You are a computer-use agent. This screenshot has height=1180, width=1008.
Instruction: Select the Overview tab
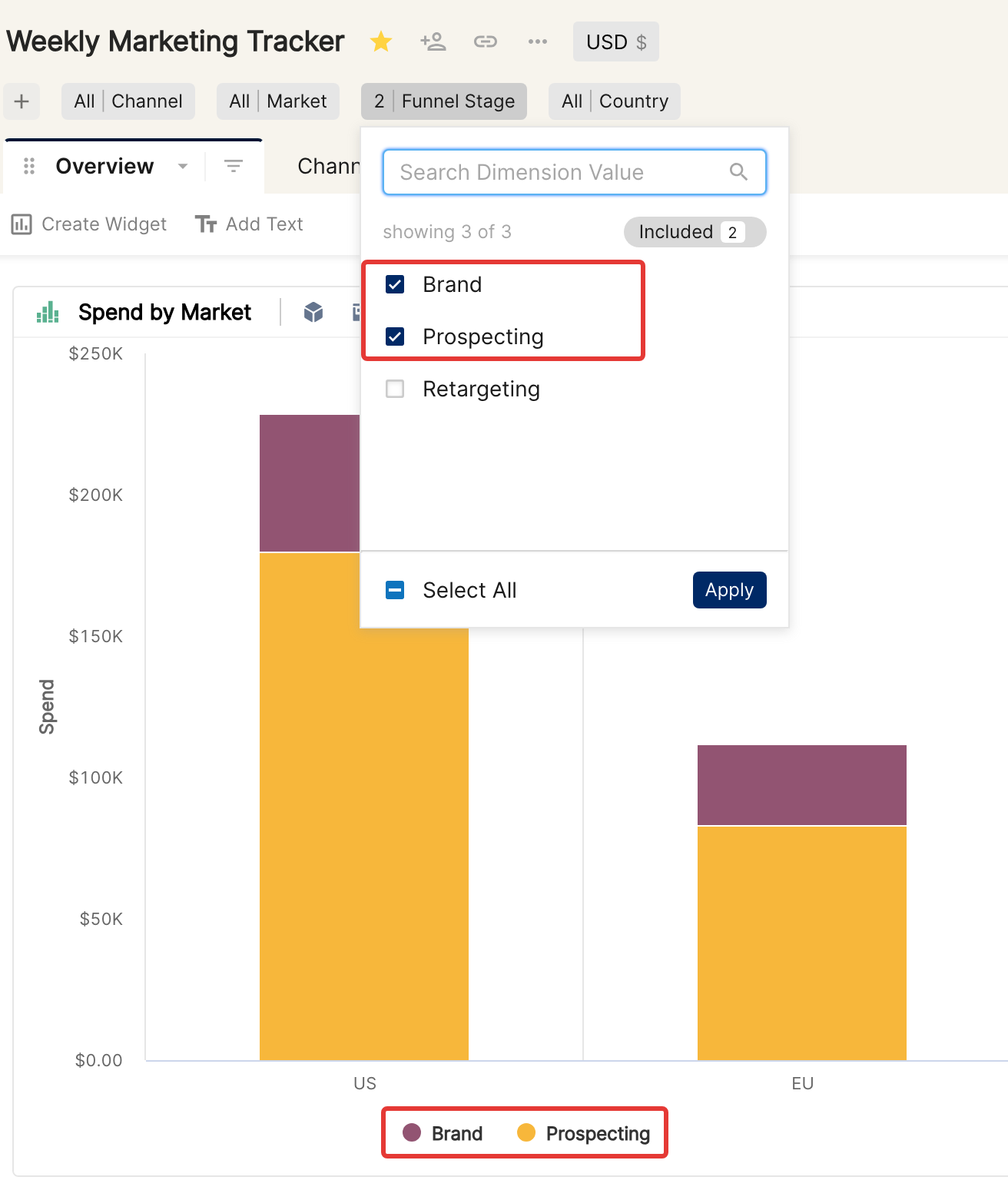click(104, 166)
